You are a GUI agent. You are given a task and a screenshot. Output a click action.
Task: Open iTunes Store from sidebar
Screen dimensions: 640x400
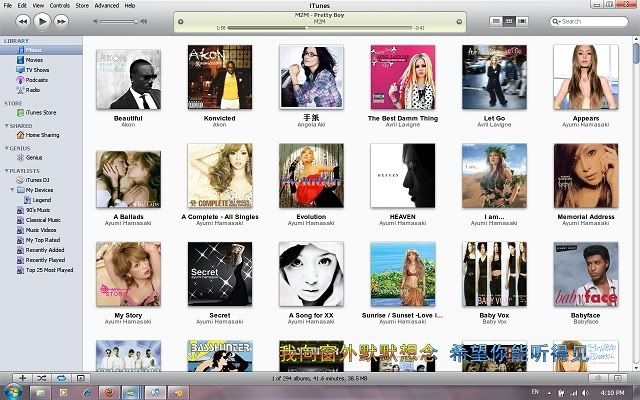[x=40, y=113]
